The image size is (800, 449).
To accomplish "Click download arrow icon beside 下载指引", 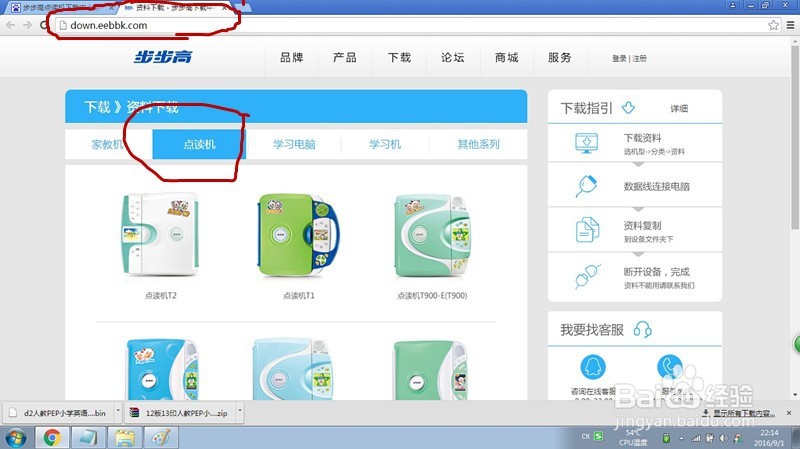I will 629,108.
